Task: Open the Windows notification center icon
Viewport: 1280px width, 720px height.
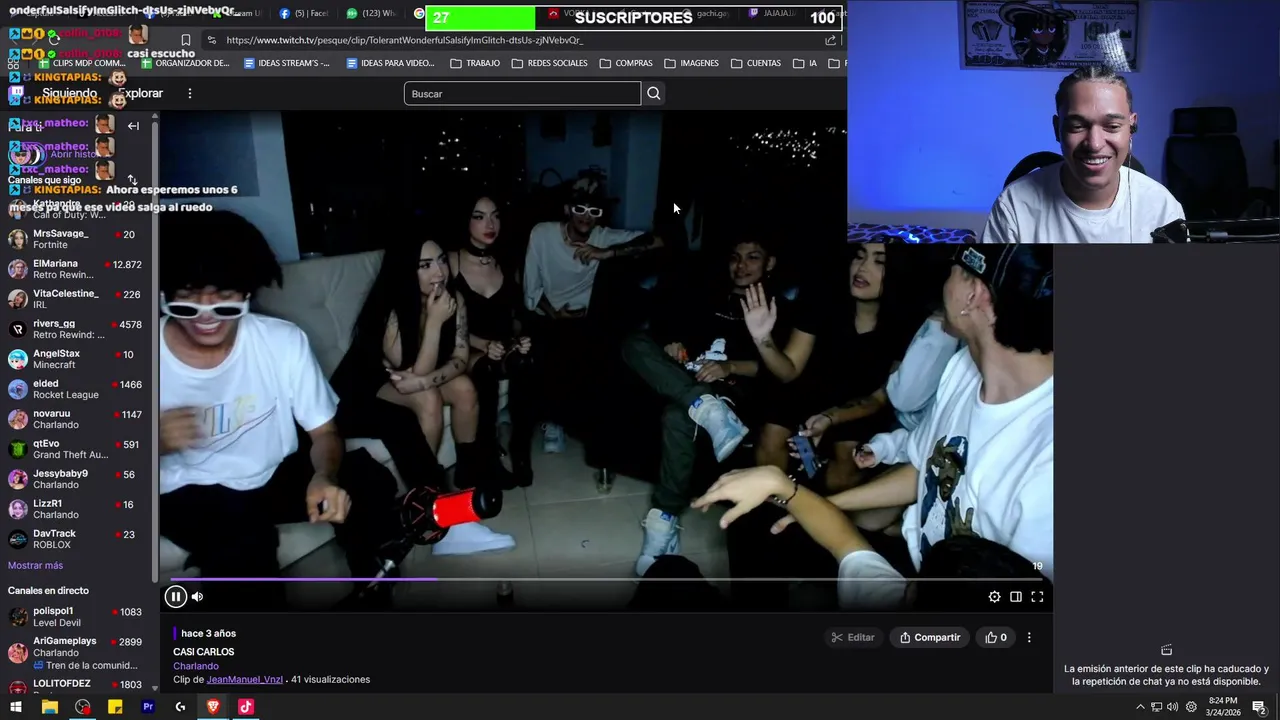Action: tap(1259, 707)
